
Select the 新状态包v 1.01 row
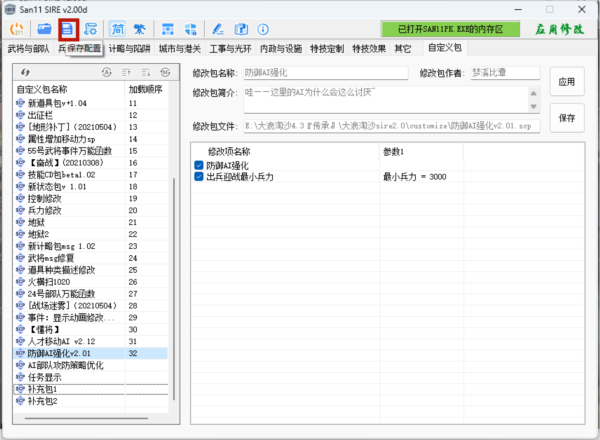pyautogui.click(x=91, y=186)
